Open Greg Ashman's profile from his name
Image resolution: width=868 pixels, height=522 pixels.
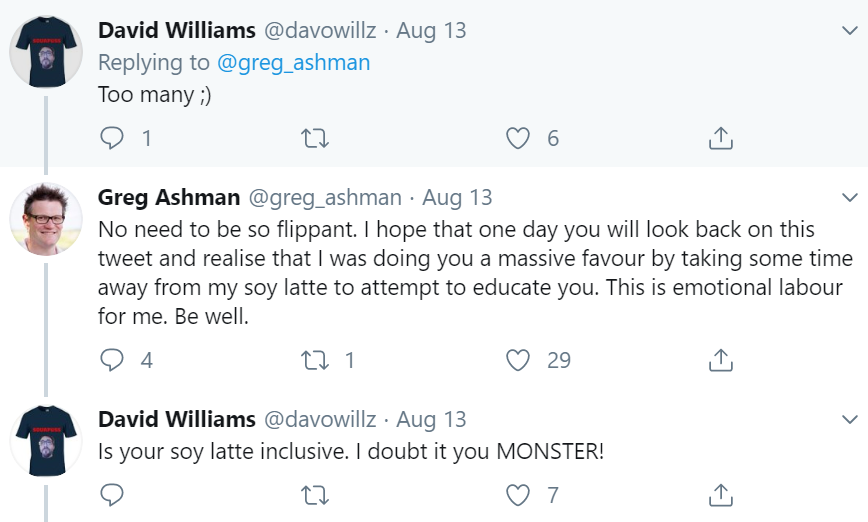click(168, 197)
